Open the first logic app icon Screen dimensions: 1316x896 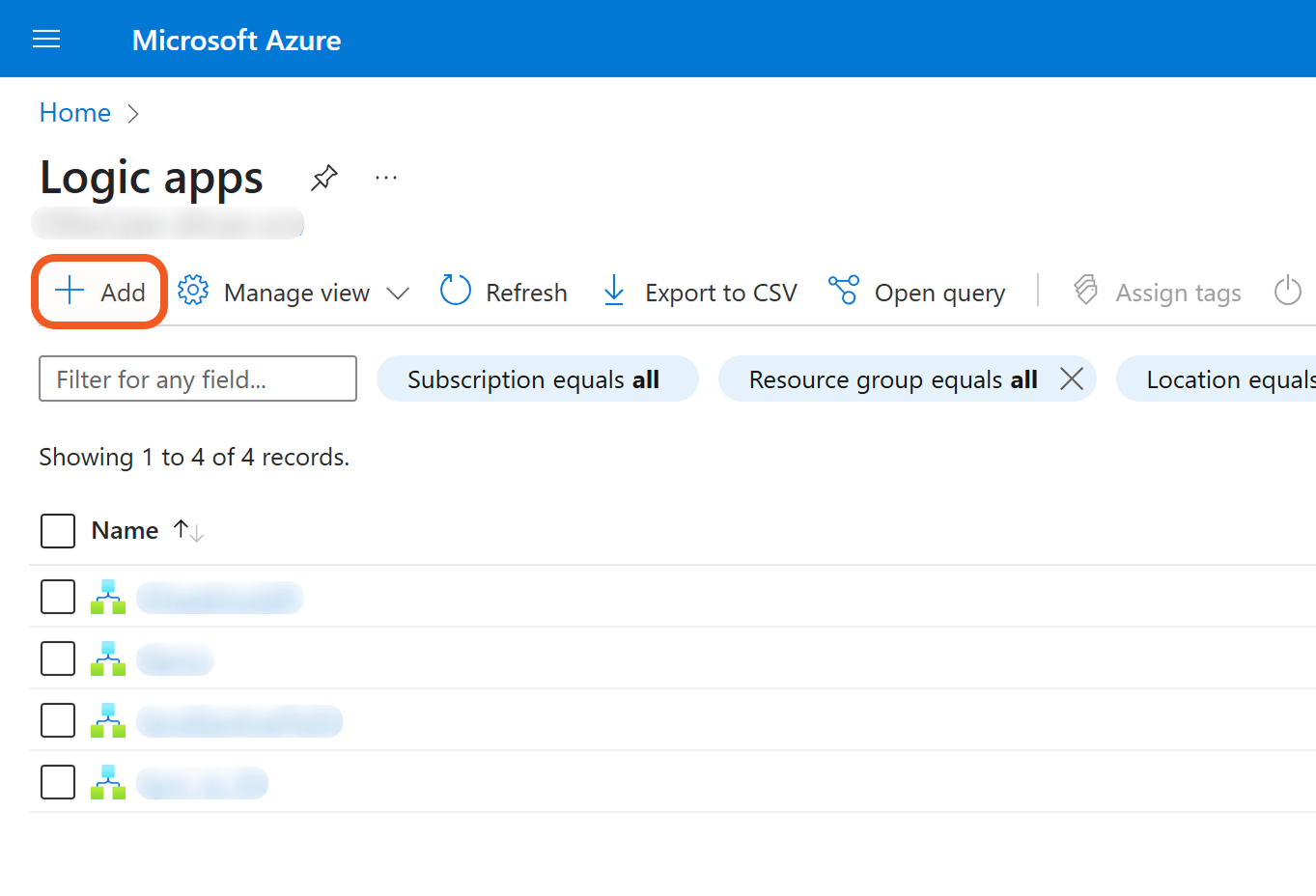click(108, 597)
